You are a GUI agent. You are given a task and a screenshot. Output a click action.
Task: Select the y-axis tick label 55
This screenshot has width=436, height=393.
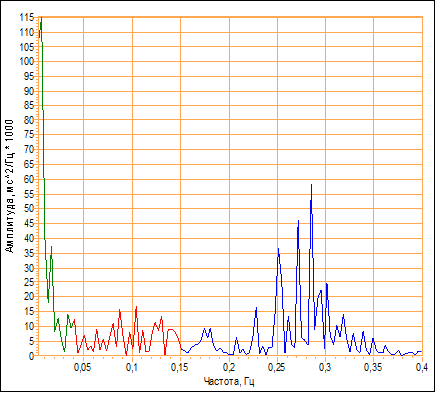29,194
